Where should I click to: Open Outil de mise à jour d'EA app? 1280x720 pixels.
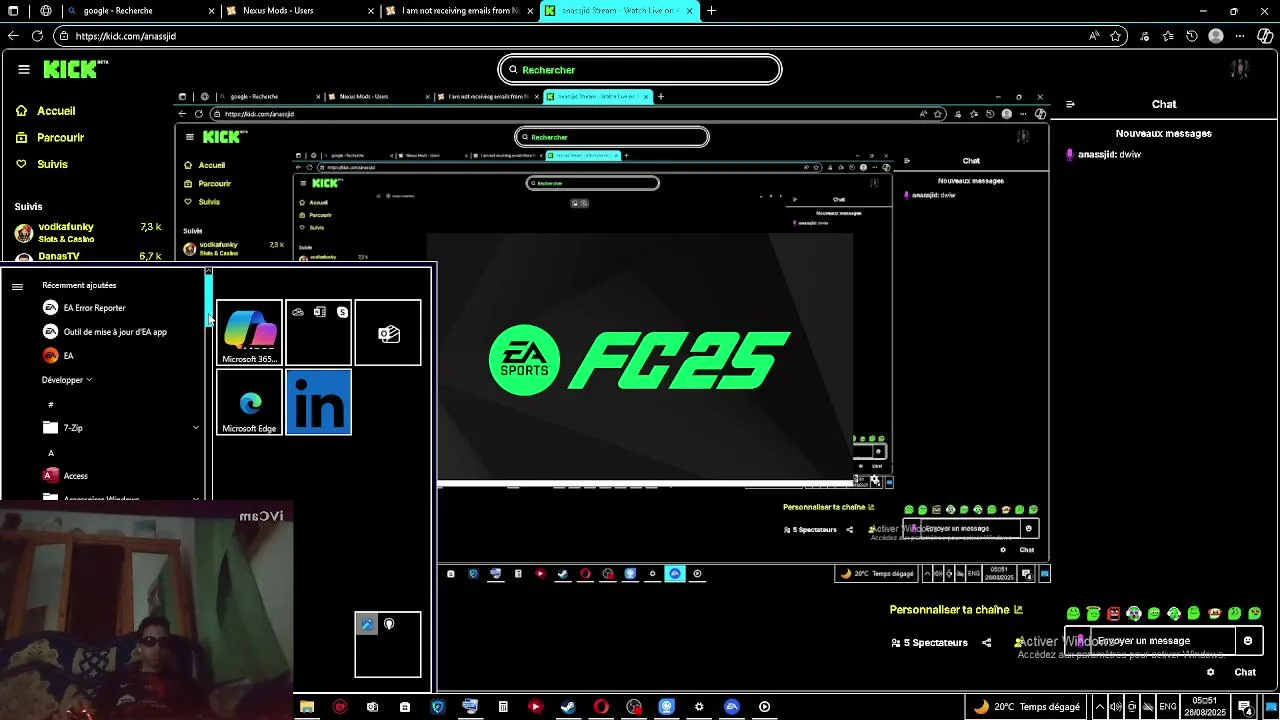pyautogui.click(x=104, y=332)
